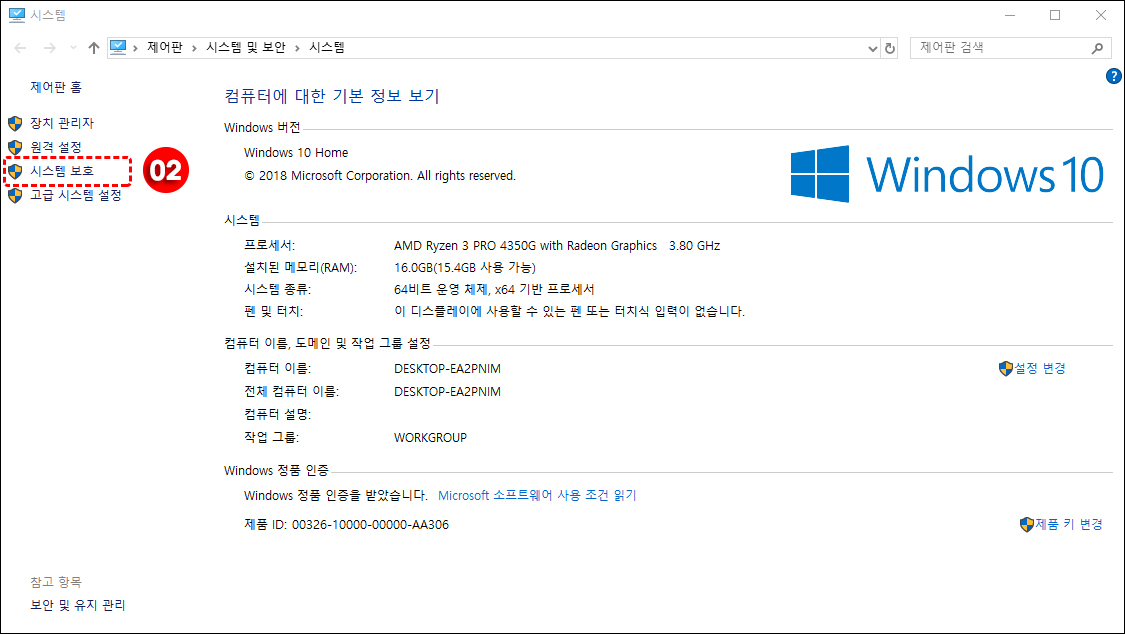
Task: Click DESKTOP-EA2PNIM next to 컴퓨터 이름
Action: (x=447, y=369)
